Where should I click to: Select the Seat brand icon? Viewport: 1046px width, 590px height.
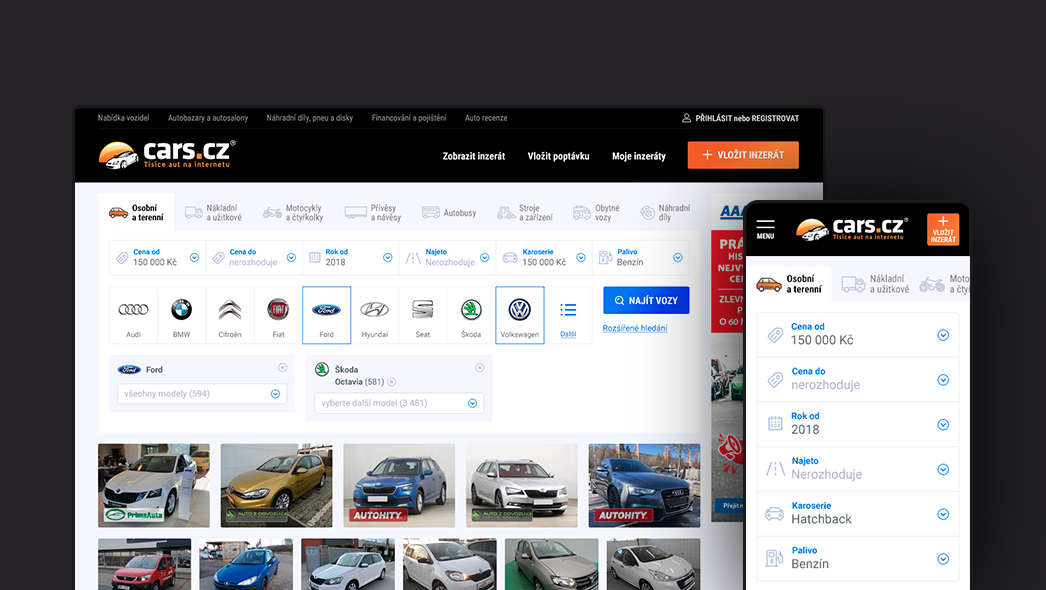tap(422, 309)
